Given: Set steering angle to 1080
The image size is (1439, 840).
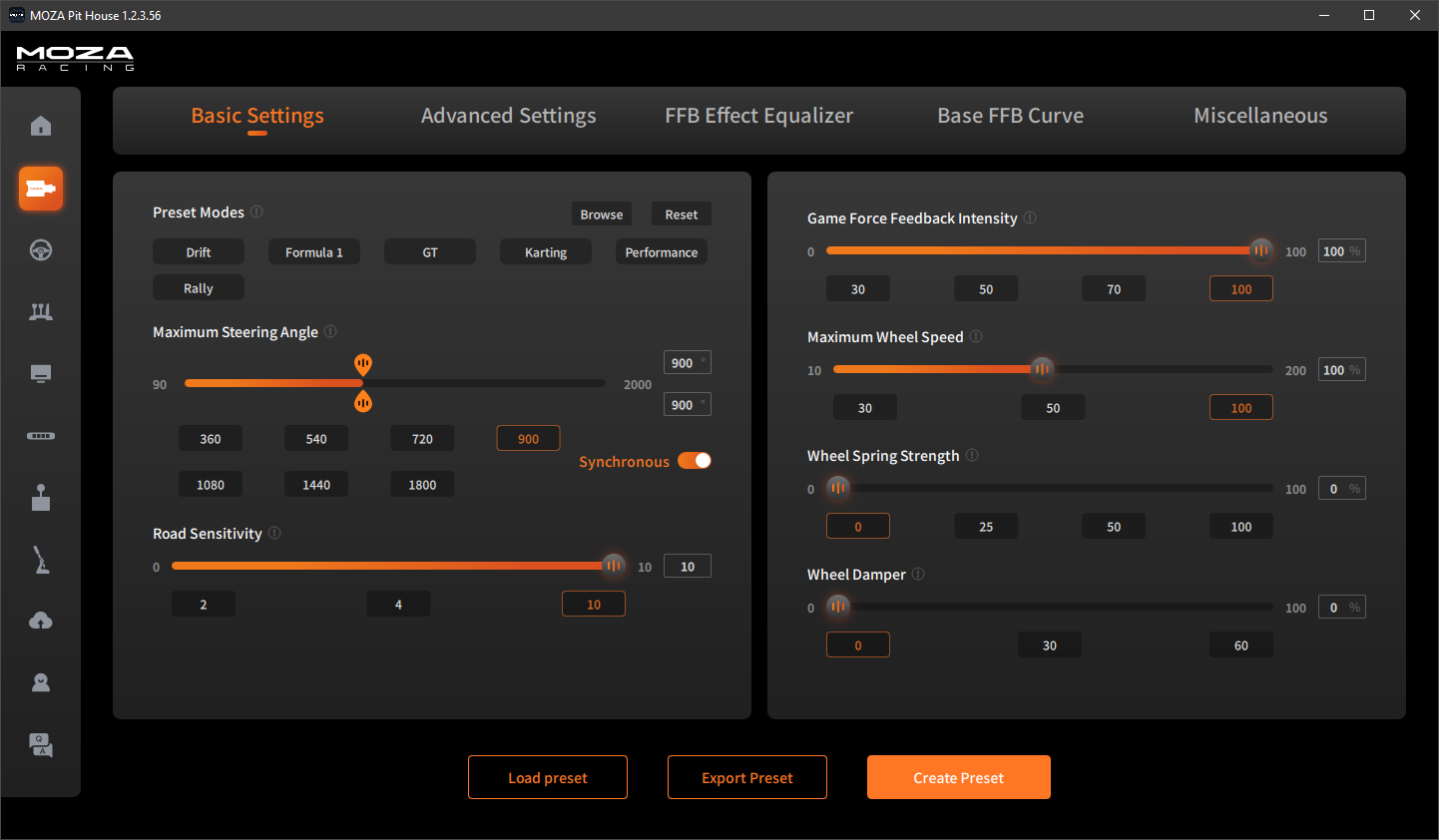Looking at the screenshot, I should pyautogui.click(x=211, y=485).
